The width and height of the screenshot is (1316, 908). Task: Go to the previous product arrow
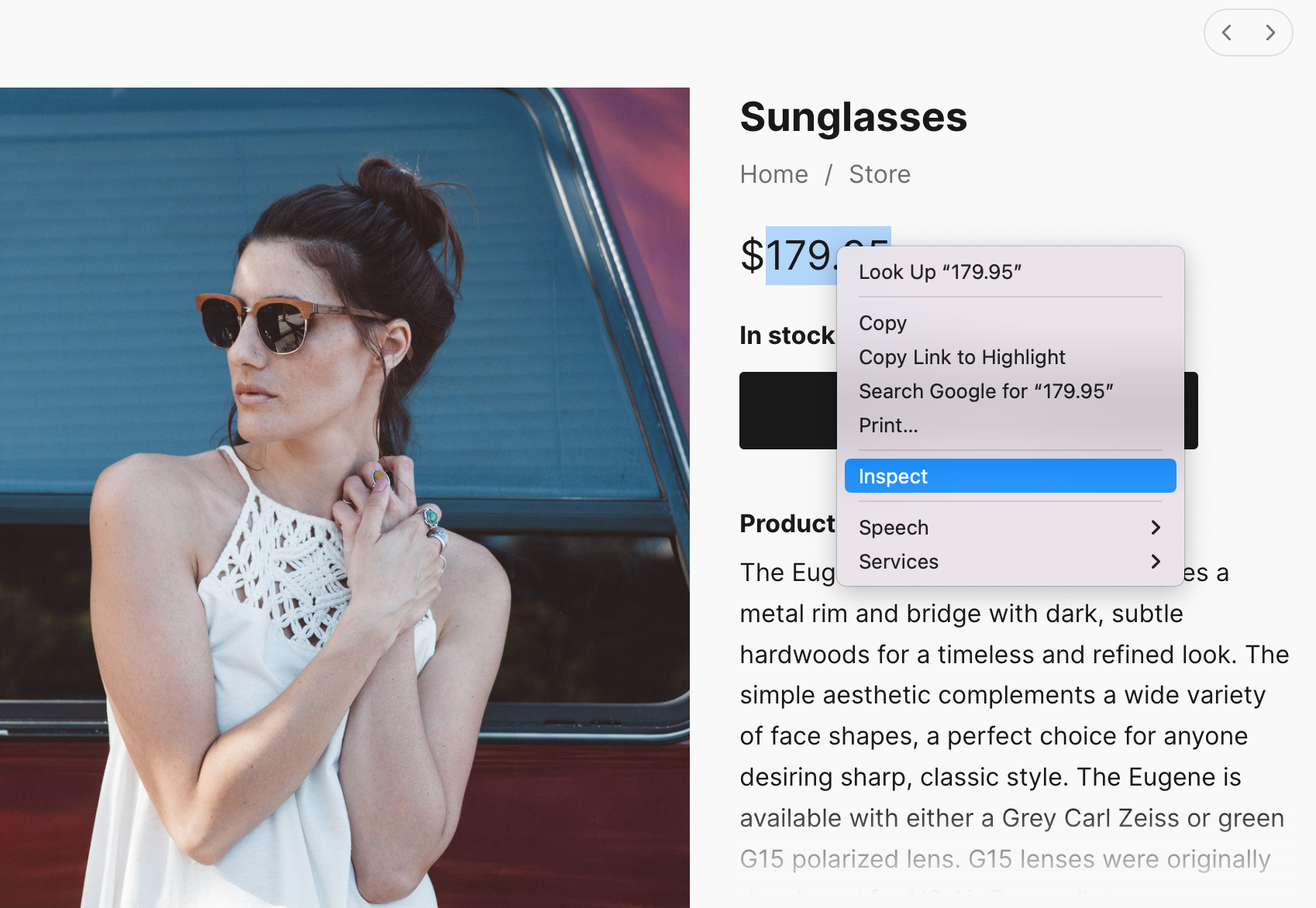1227,33
